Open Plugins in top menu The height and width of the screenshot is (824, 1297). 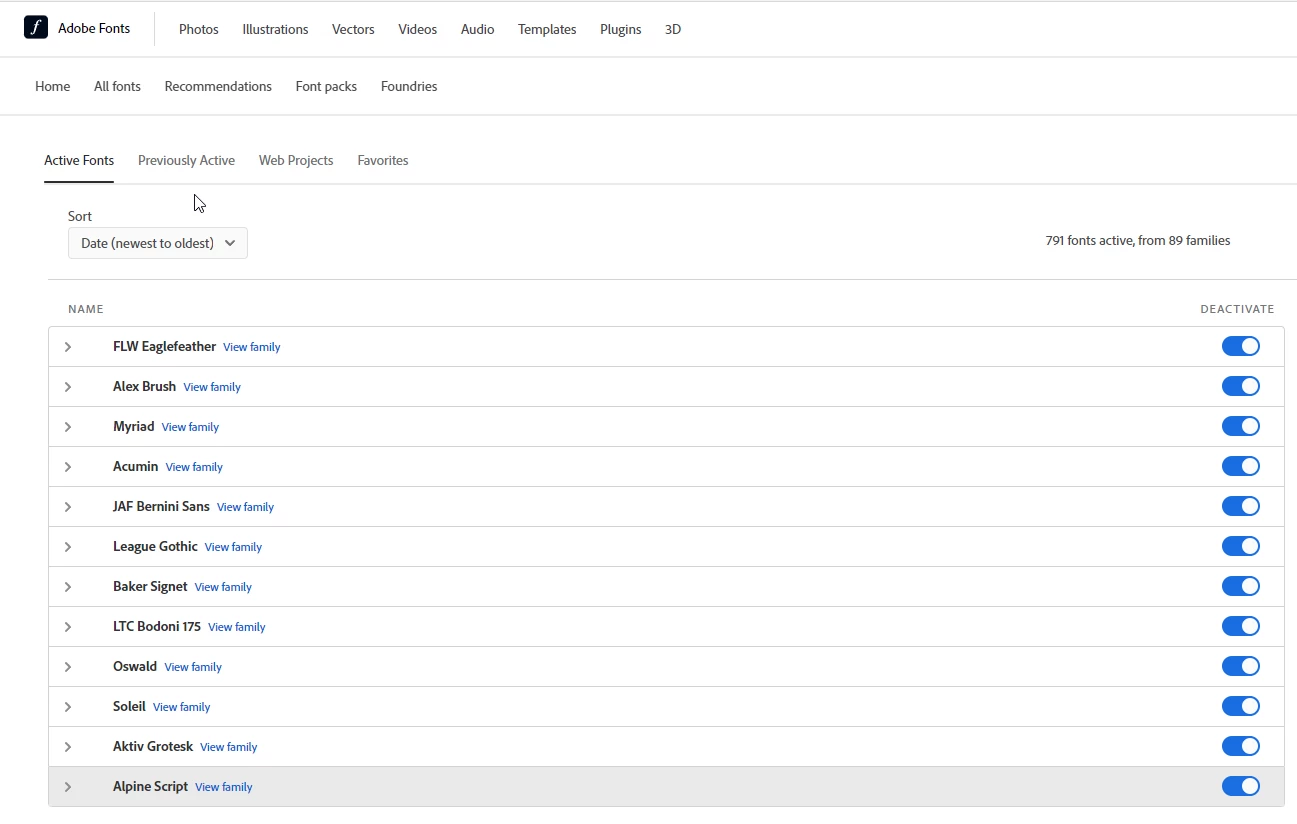620,29
